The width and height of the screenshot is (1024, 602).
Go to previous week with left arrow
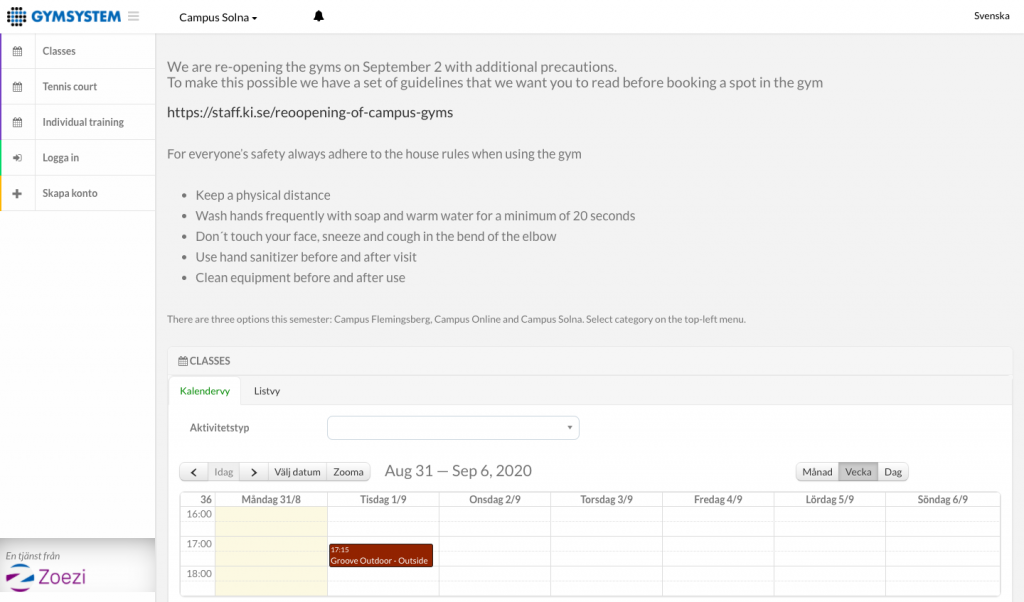point(193,471)
